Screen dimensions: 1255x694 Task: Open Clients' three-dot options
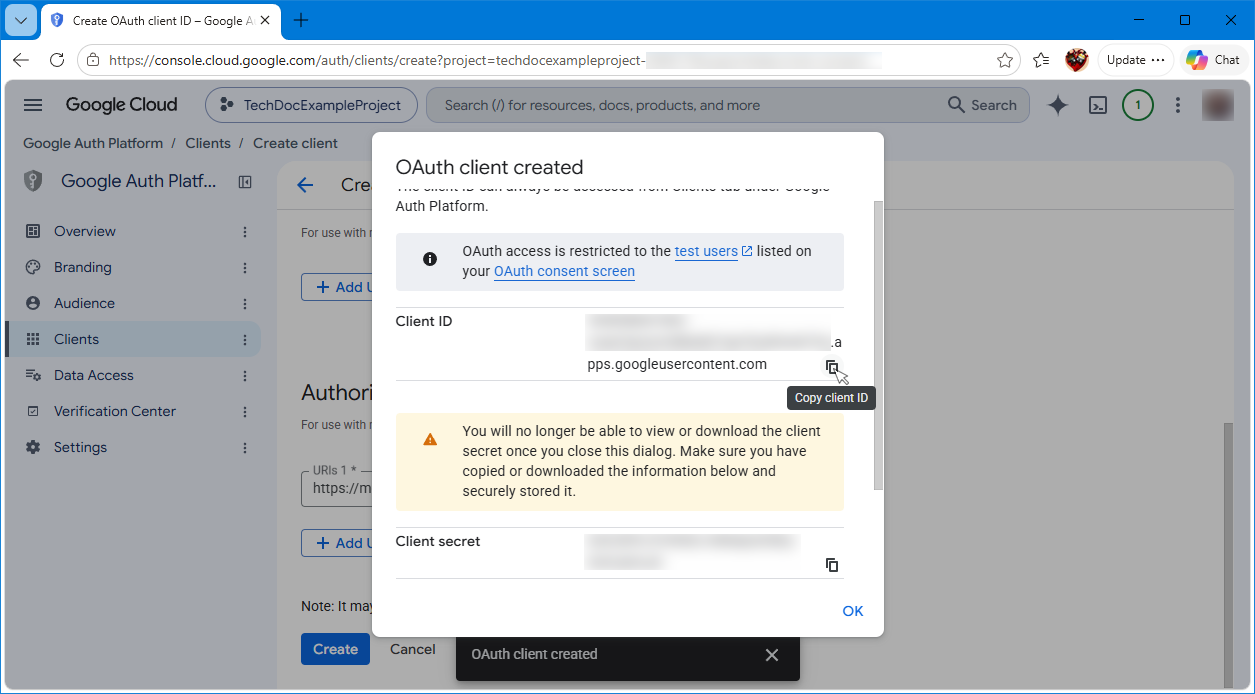(x=245, y=340)
